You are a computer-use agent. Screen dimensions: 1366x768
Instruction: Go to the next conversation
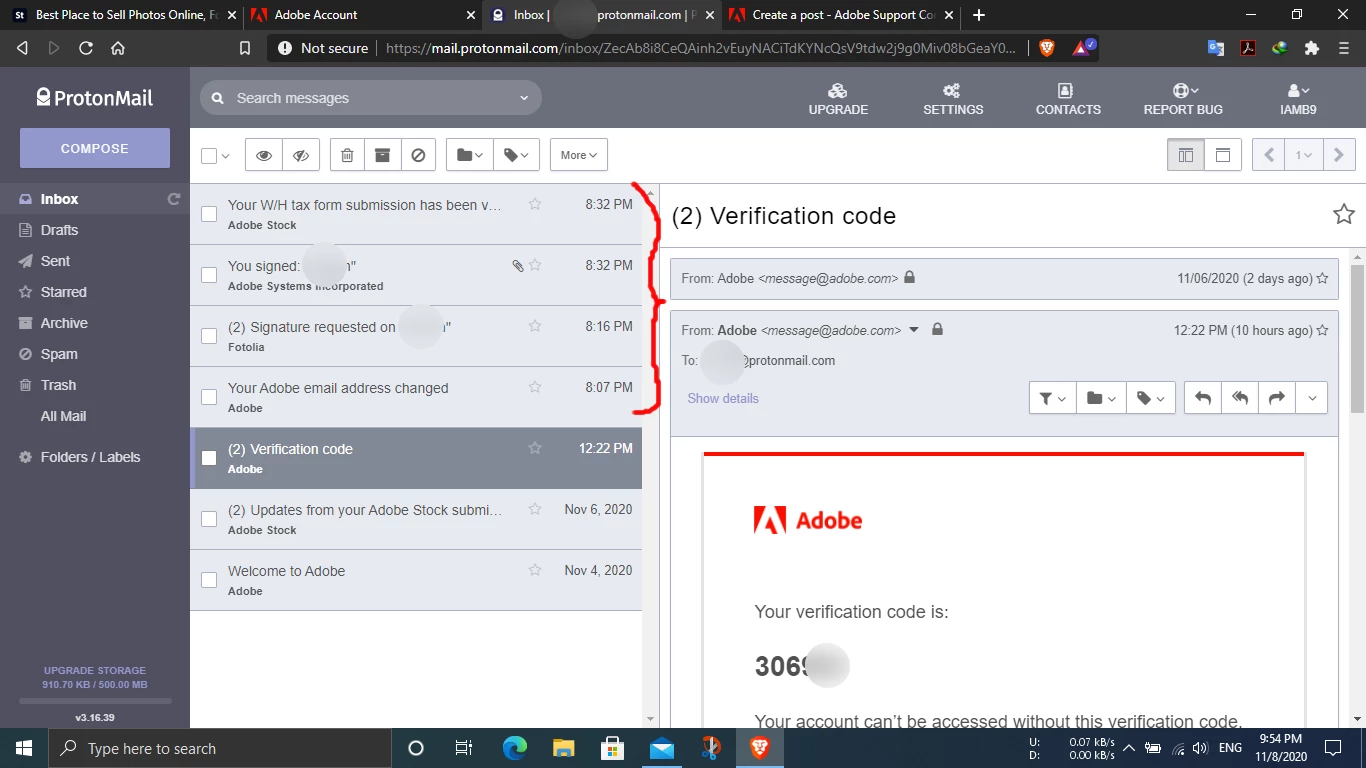1339,155
